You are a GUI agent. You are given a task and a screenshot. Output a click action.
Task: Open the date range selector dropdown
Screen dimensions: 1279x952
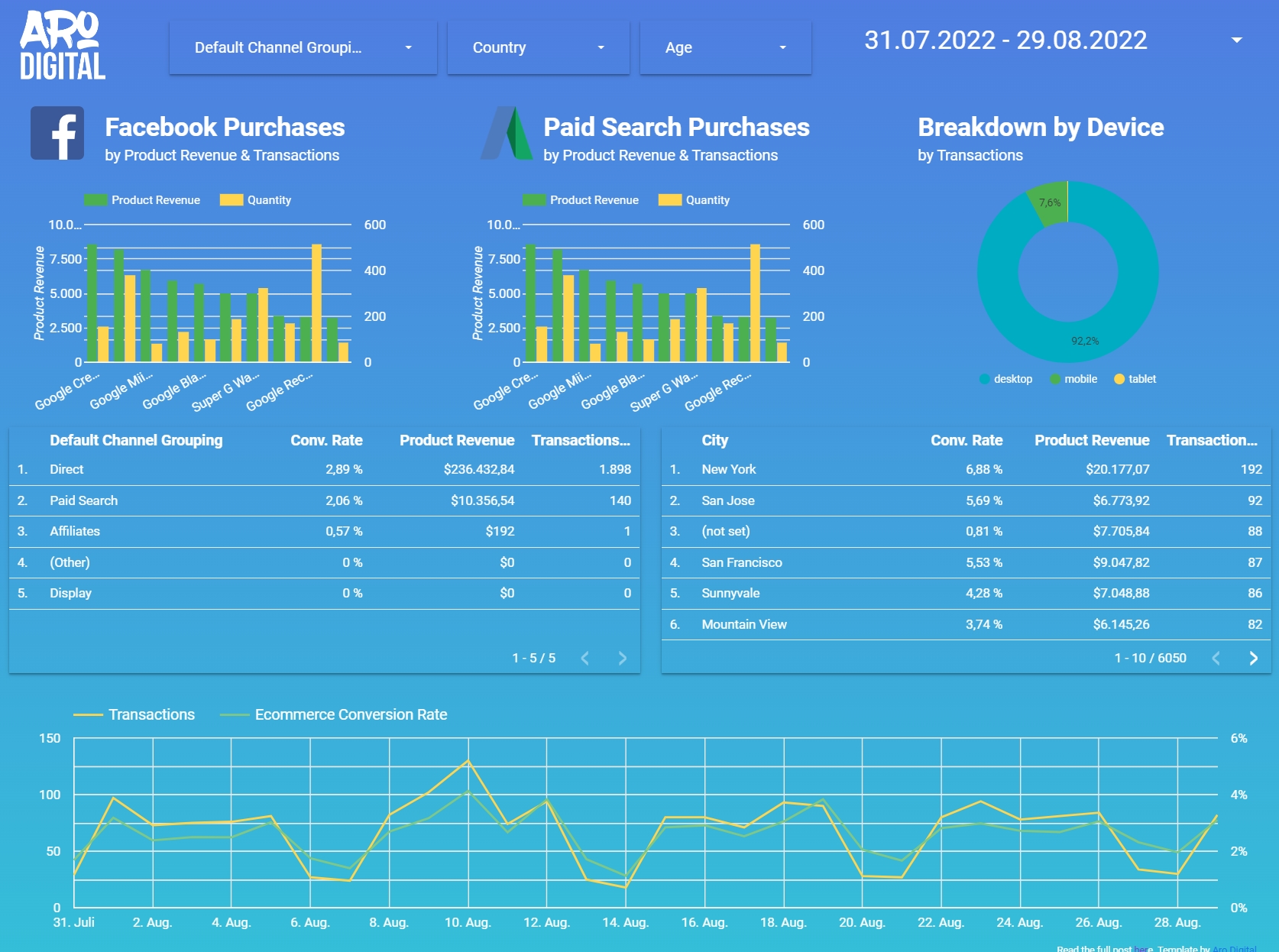(1235, 40)
